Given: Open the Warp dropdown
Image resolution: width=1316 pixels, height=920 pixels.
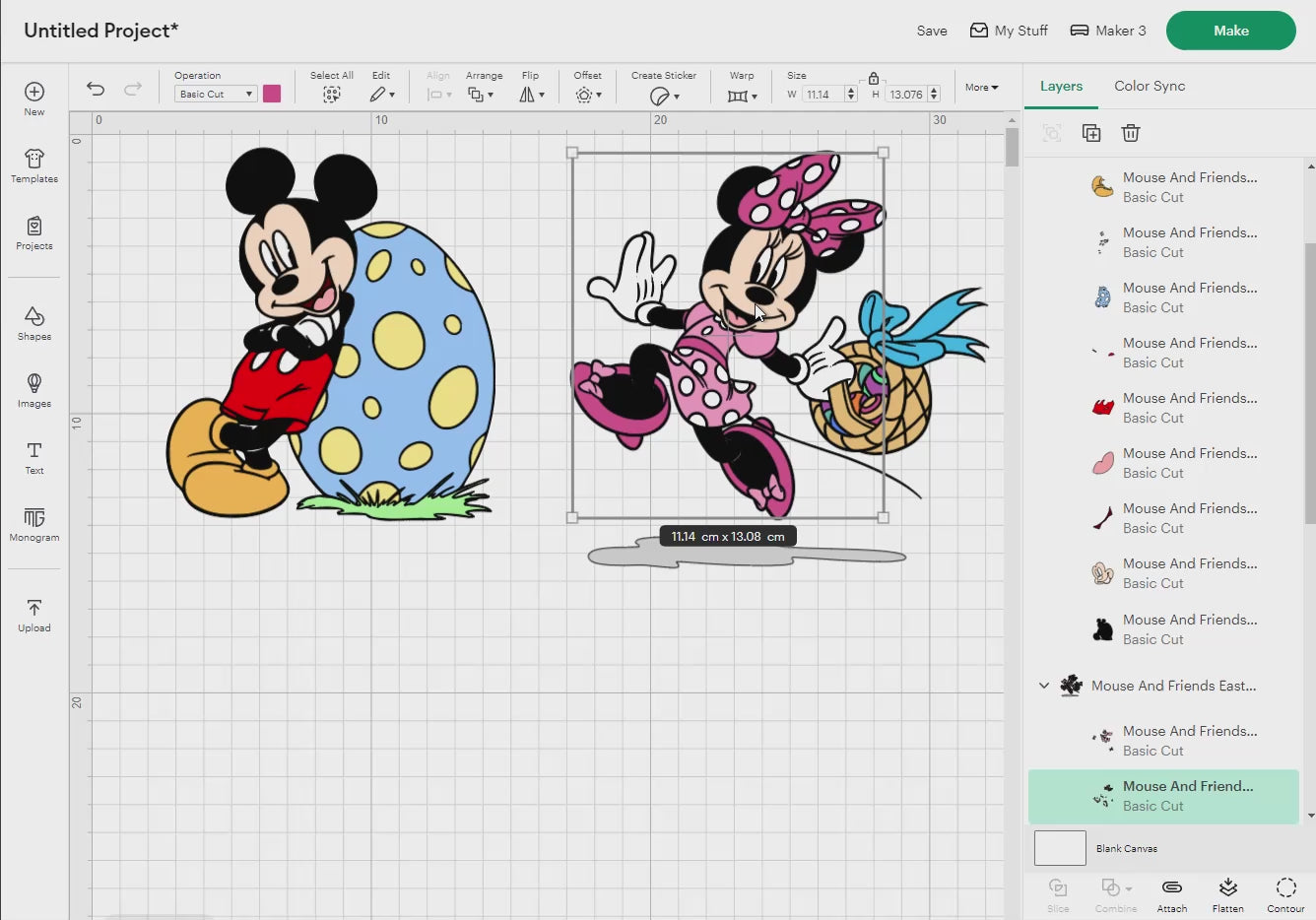Looking at the screenshot, I should (743, 96).
